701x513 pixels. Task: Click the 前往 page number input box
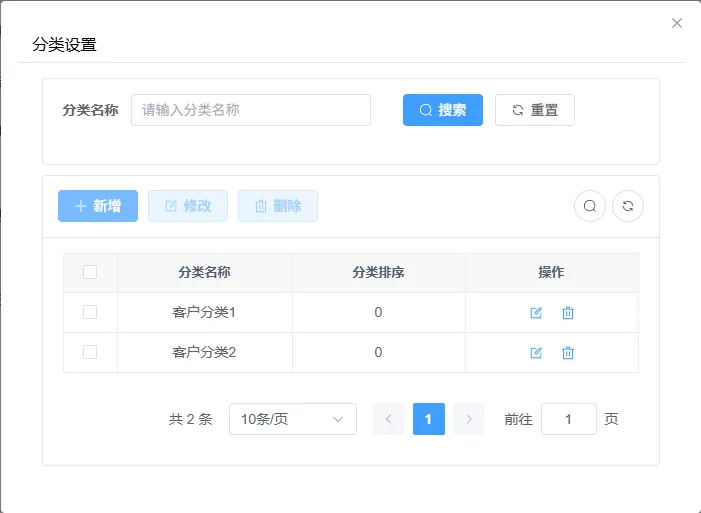pyautogui.click(x=569, y=419)
